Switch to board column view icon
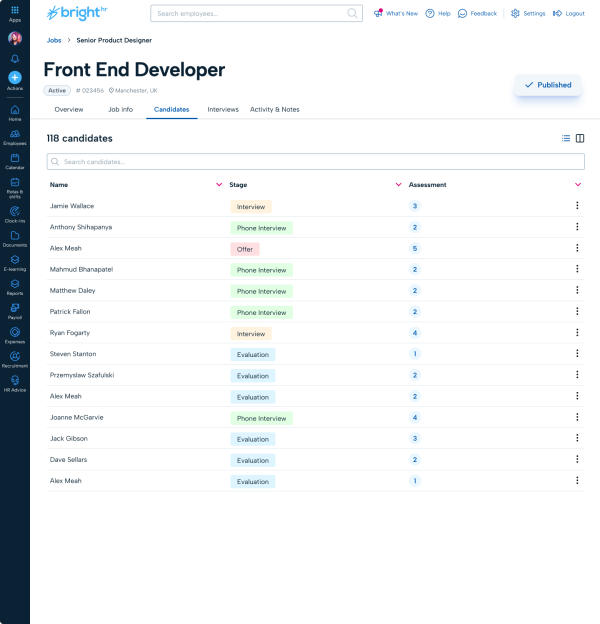 [580, 138]
